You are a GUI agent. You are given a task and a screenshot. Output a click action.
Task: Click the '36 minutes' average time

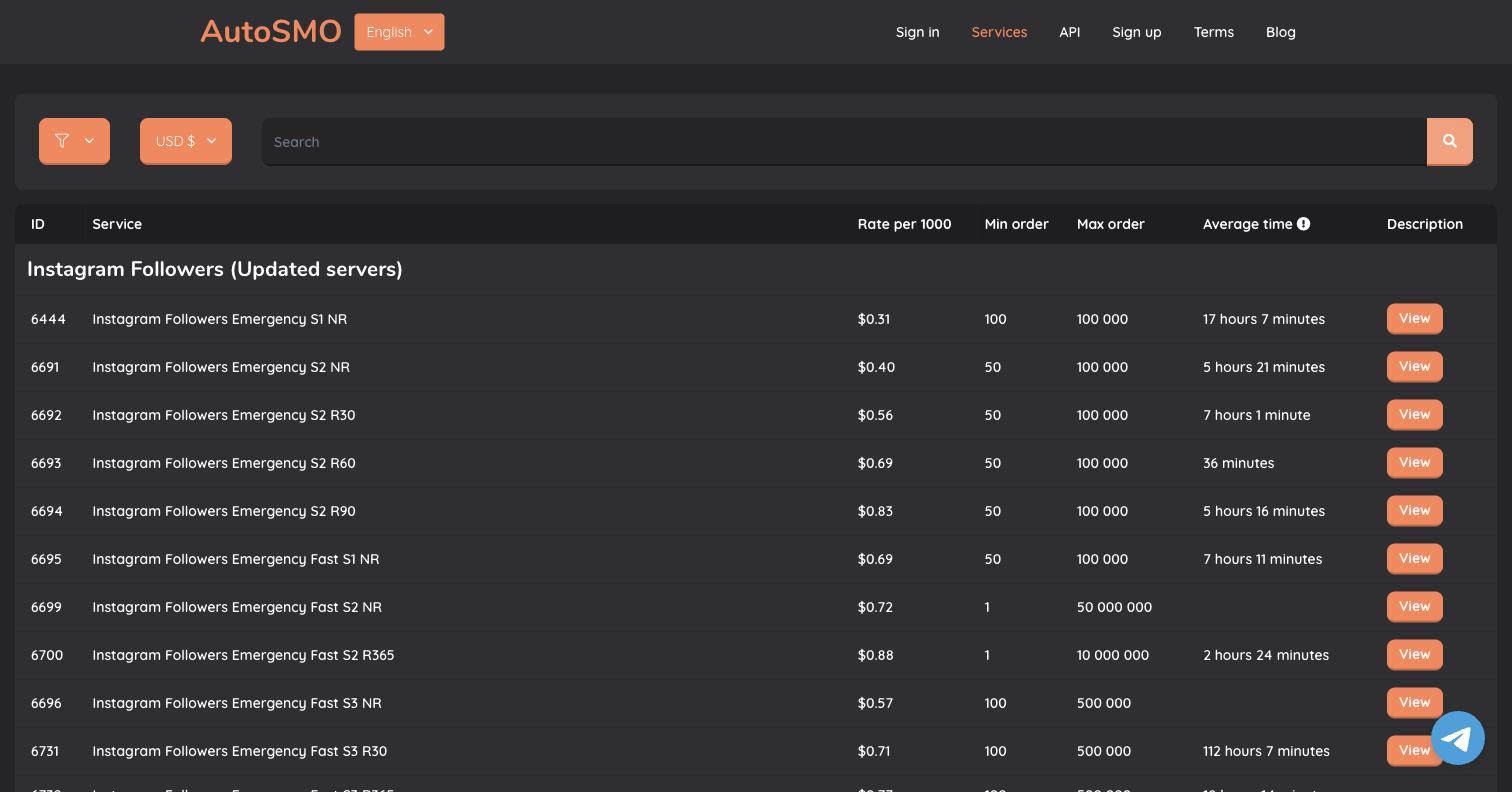pyautogui.click(x=1239, y=463)
